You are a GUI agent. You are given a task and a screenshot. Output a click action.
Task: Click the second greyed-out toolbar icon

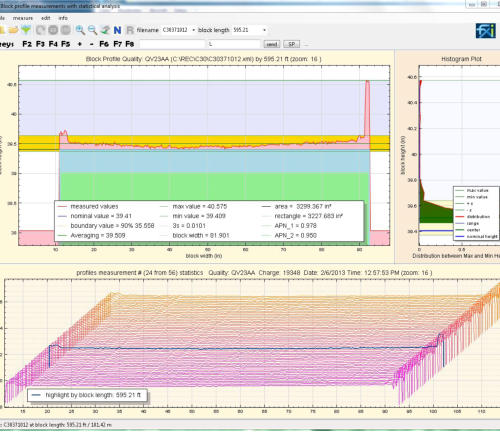[x=53, y=30]
